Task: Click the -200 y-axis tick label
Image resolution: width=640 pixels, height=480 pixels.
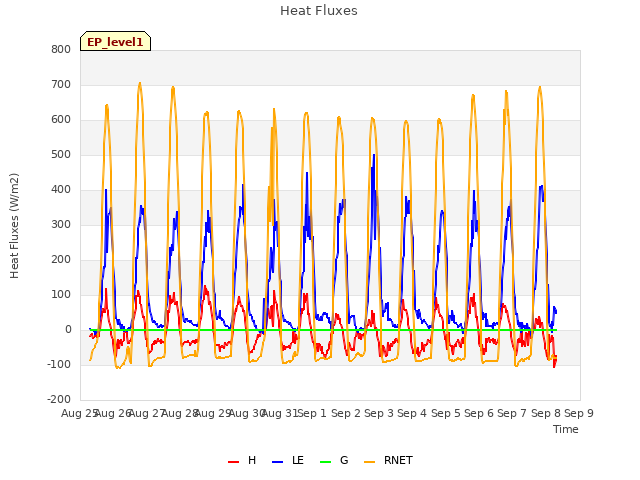Action: click(x=59, y=400)
